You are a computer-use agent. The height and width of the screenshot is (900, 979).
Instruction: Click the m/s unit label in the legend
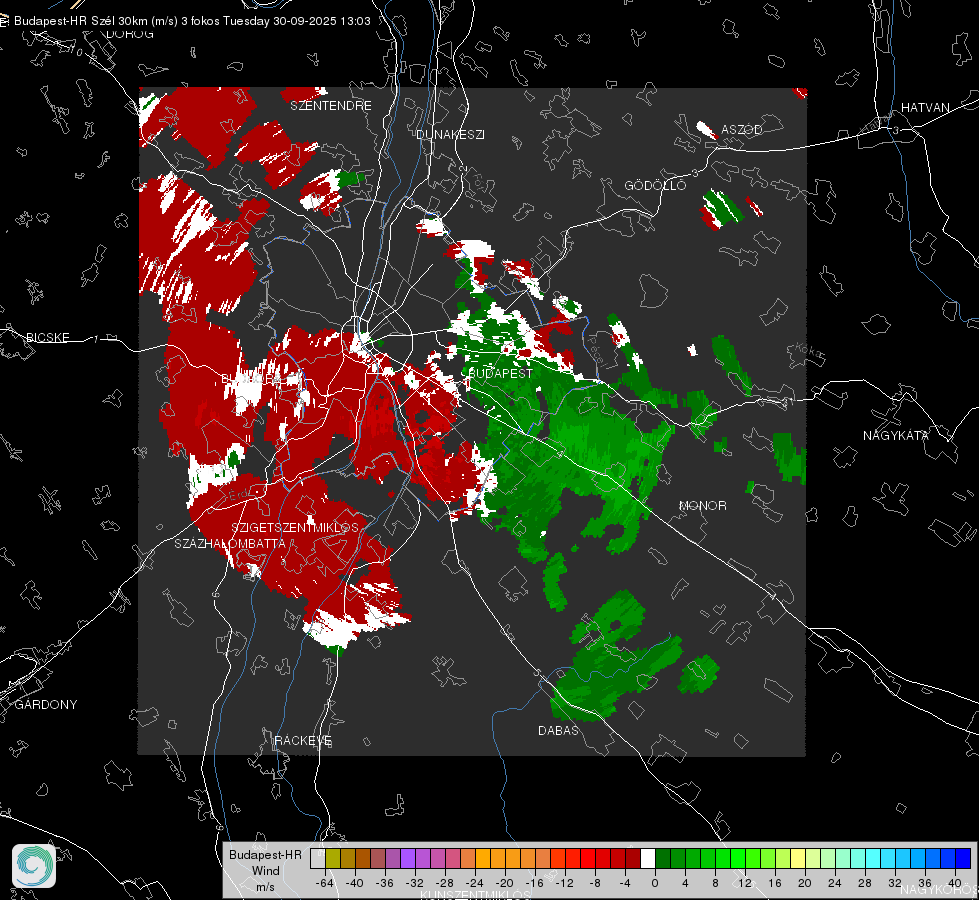tap(265, 887)
